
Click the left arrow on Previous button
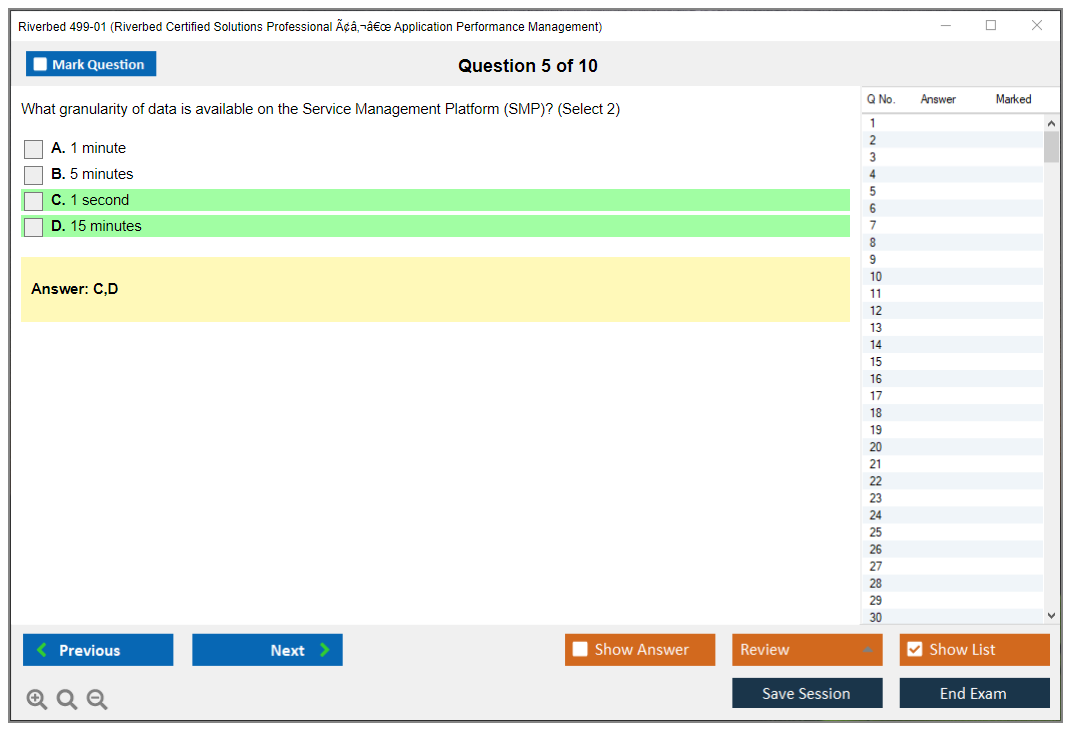pyautogui.click(x=42, y=650)
